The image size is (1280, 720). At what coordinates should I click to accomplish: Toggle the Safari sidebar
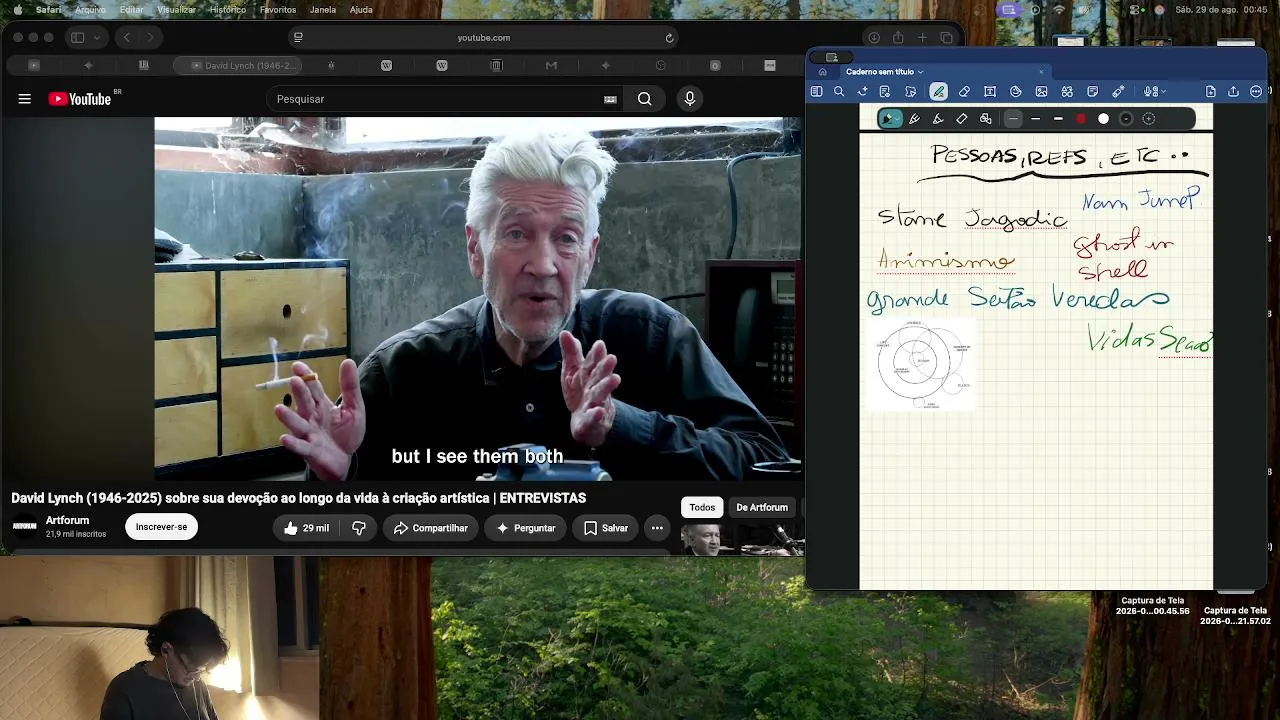[x=77, y=38]
